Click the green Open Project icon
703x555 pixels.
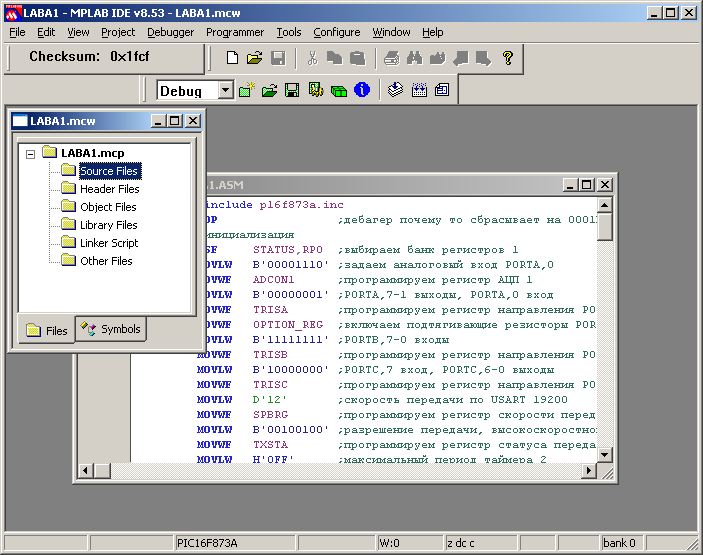click(269, 91)
